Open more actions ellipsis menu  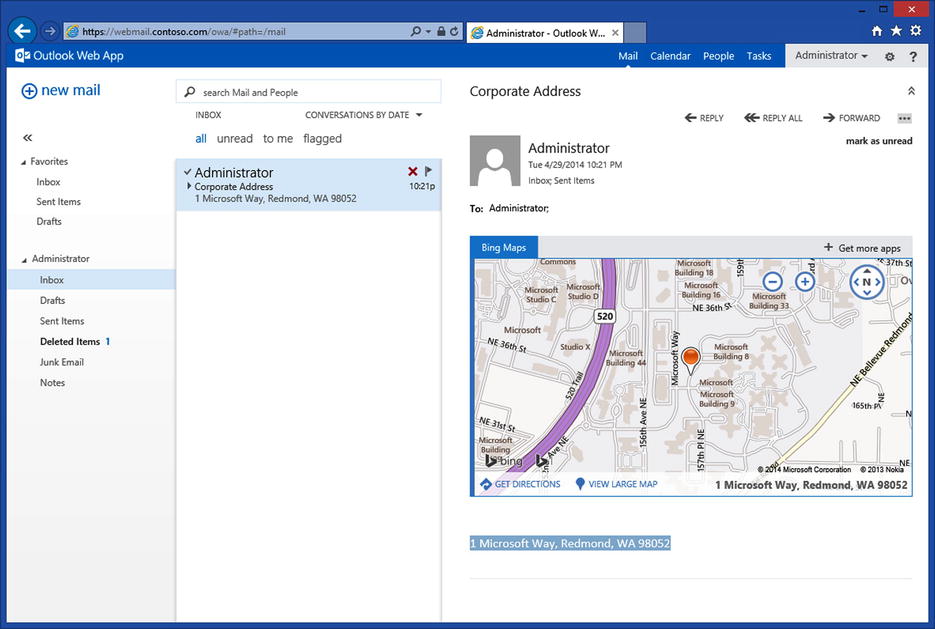[905, 118]
